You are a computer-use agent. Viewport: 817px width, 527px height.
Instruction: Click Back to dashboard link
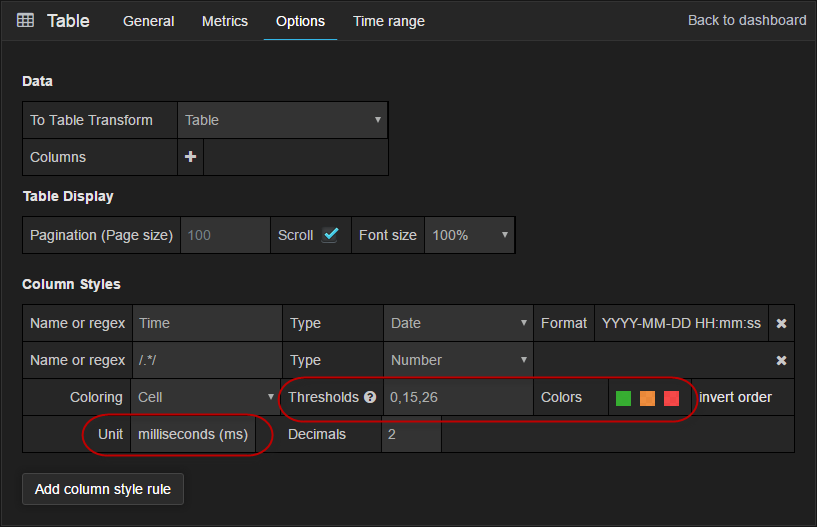pyautogui.click(x=746, y=20)
